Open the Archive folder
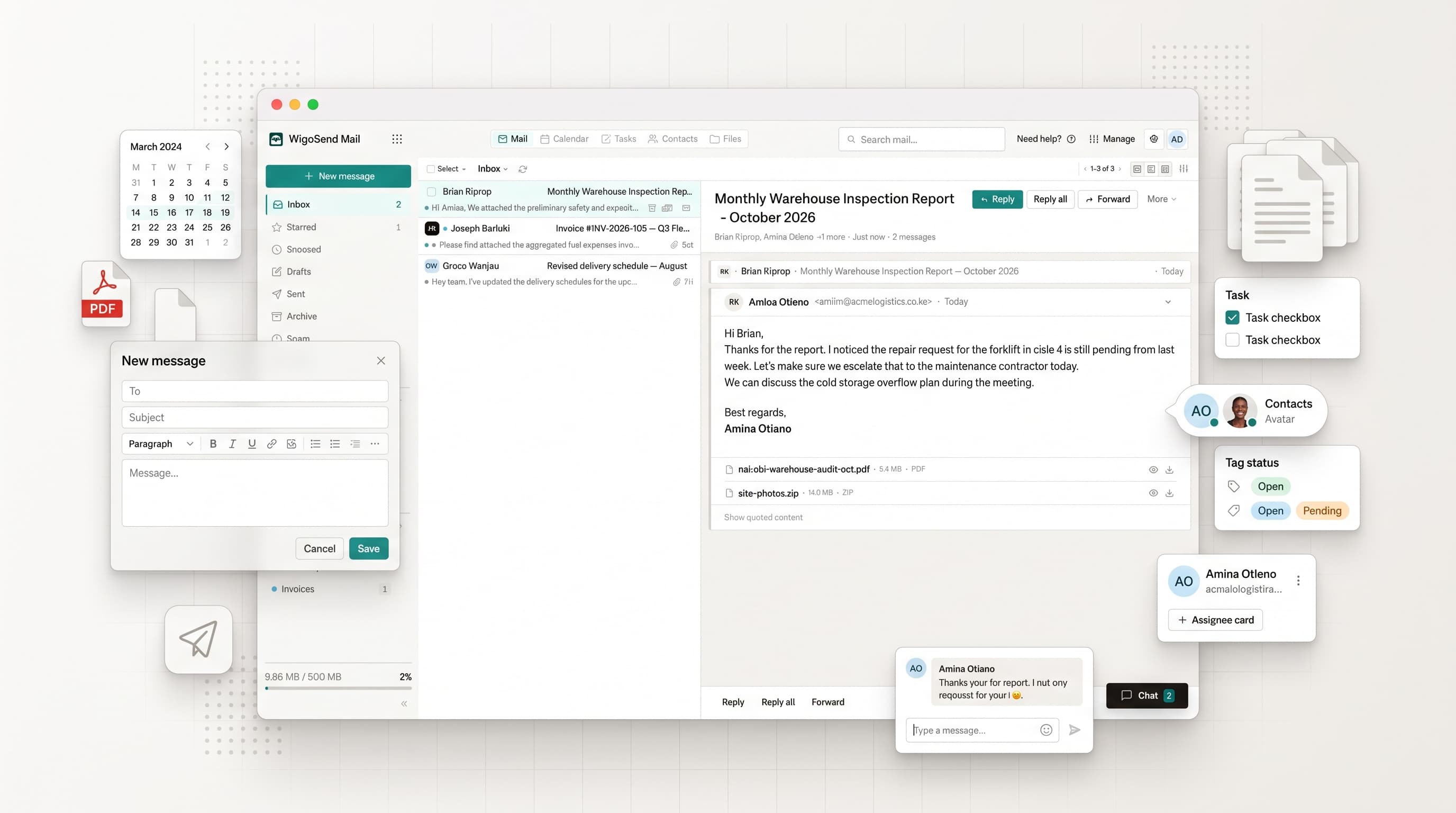The image size is (1456, 813). 338,317
